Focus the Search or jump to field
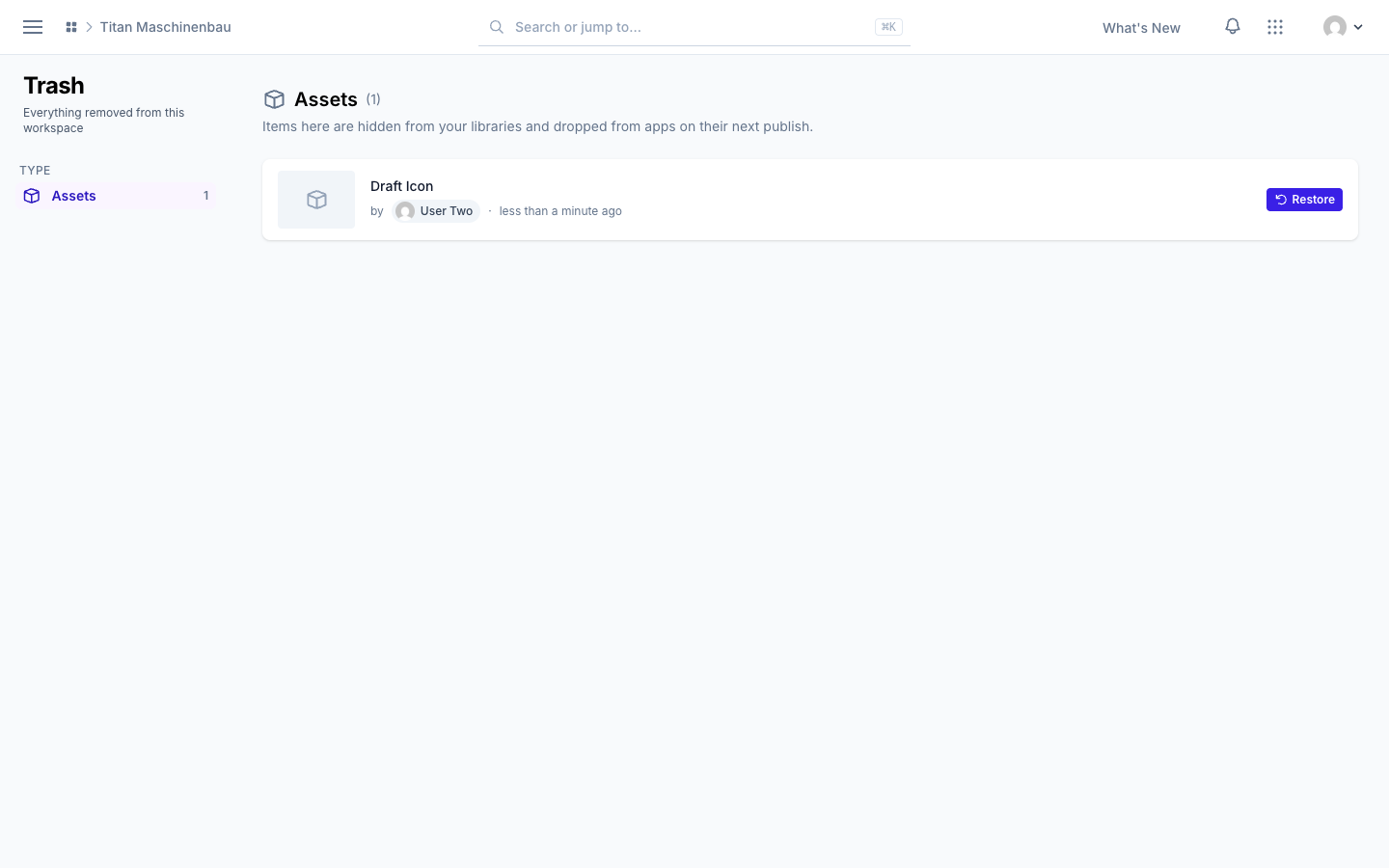The height and width of the screenshot is (868, 1389). (x=694, y=27)
